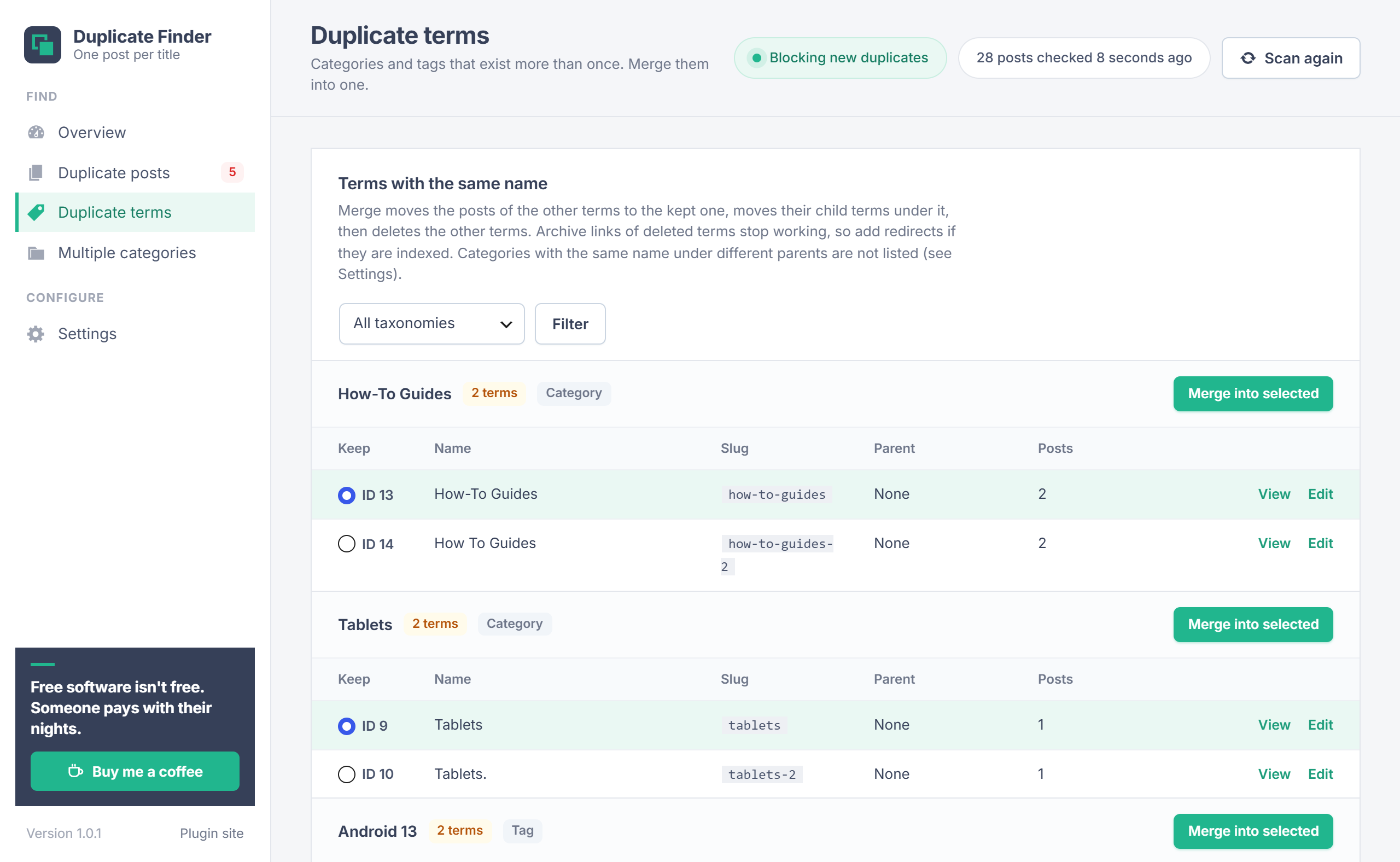Click the Settings gear icon
The width and height of the screenshot is (1400, 862).
coord(36,334)
